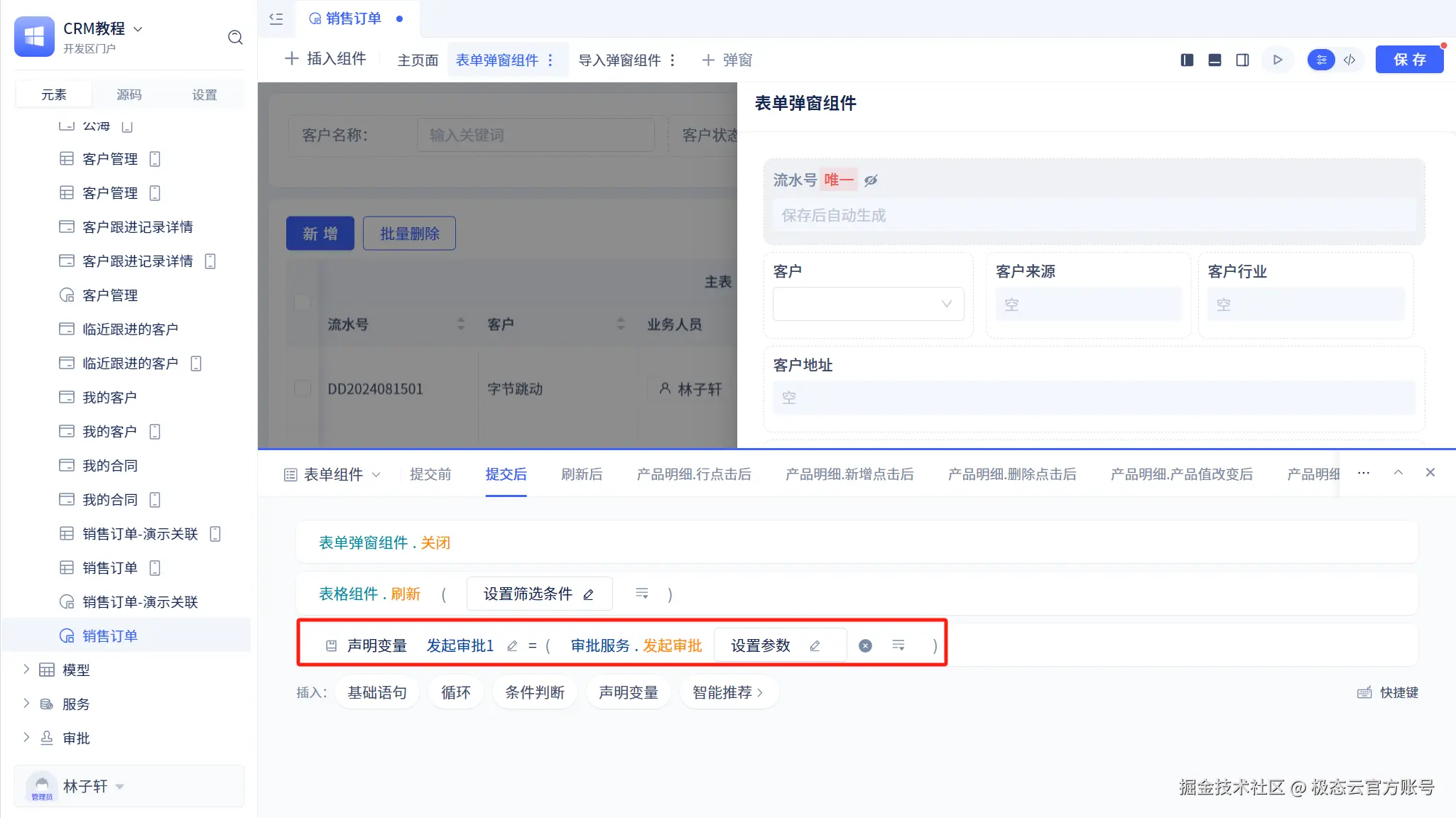Close the event logic panel

click(x=1430, y=472)
